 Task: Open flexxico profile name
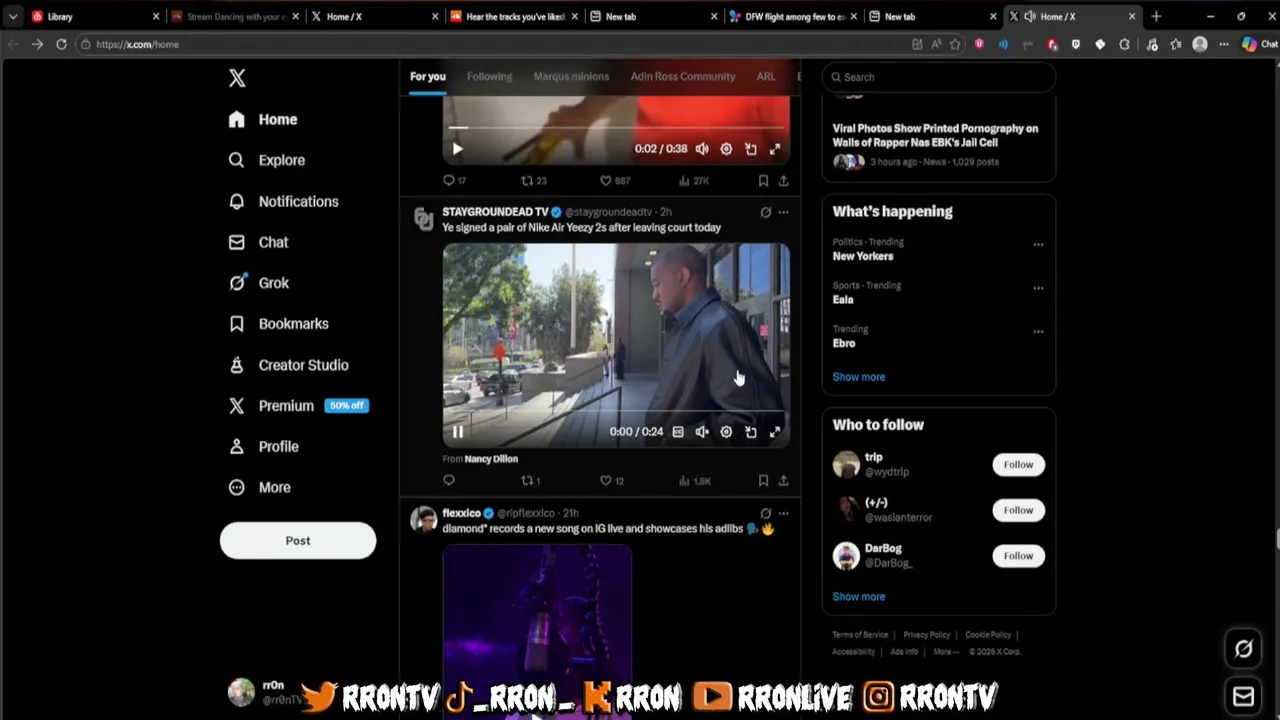(x=462, y=513)
